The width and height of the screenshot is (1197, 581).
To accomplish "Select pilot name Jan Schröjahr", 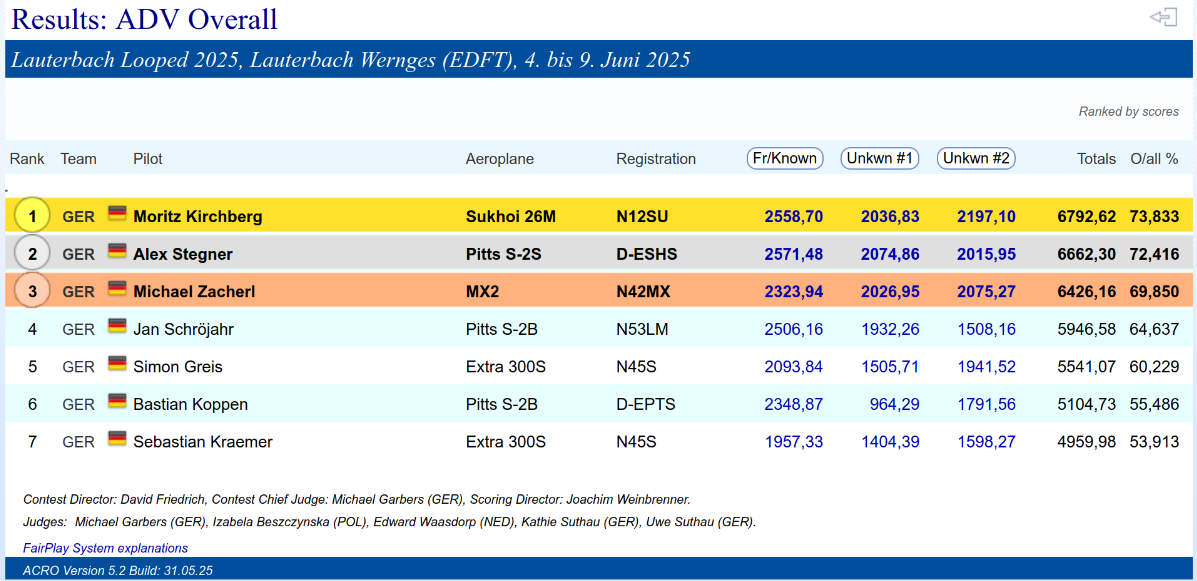I will pos(181,329).
